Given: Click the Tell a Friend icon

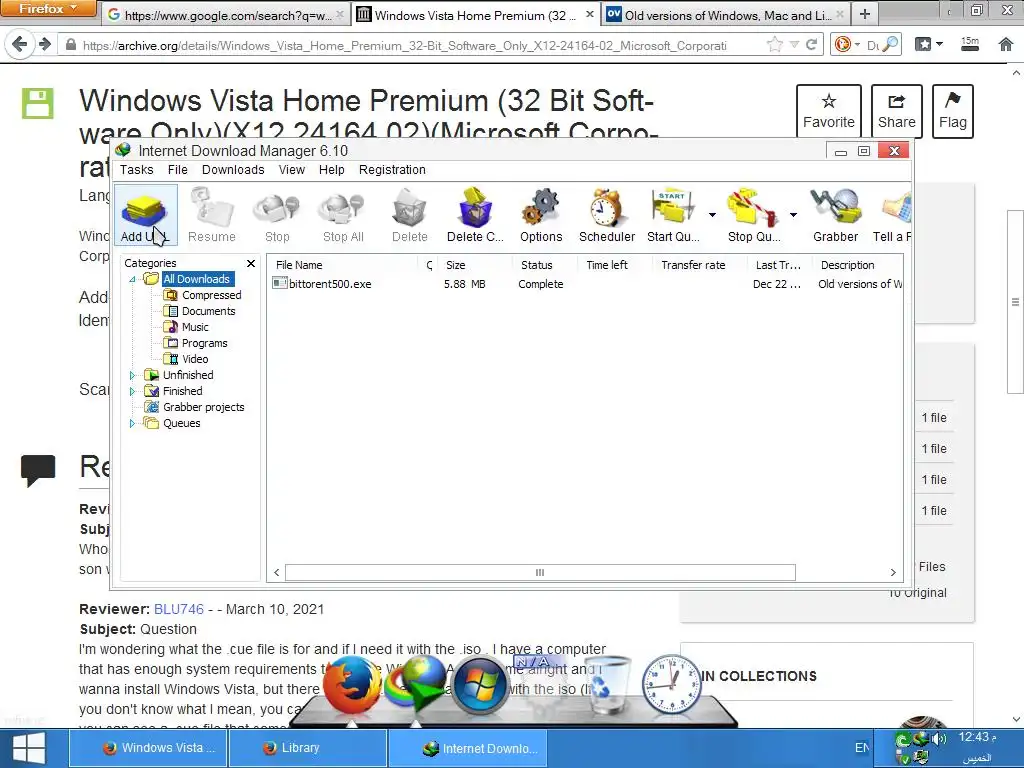Looking at the screenshot, I should (892, 216).
